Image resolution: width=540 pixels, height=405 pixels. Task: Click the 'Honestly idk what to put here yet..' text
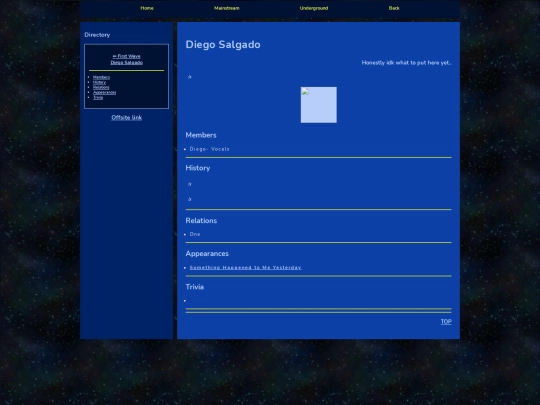click(406, 63)
